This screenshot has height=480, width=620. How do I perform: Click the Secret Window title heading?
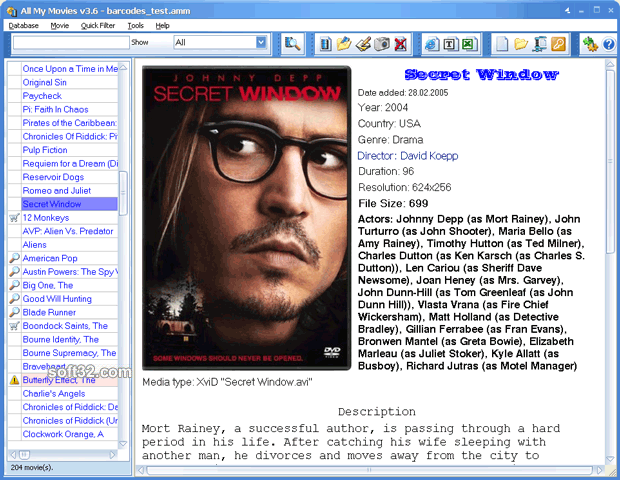tap(481, 74)
